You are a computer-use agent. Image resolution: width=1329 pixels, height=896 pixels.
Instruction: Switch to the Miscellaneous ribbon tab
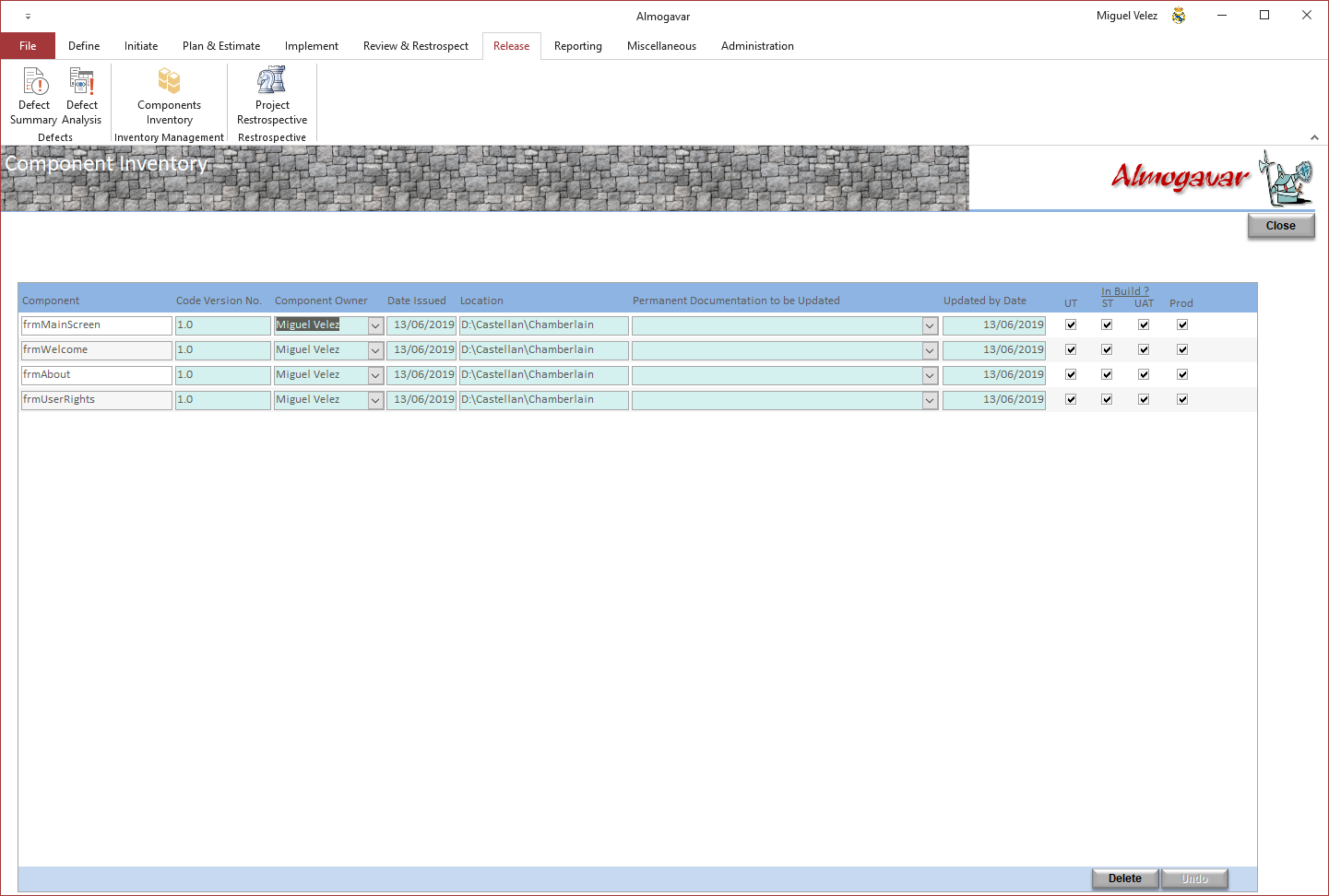[x=661, y=46]
